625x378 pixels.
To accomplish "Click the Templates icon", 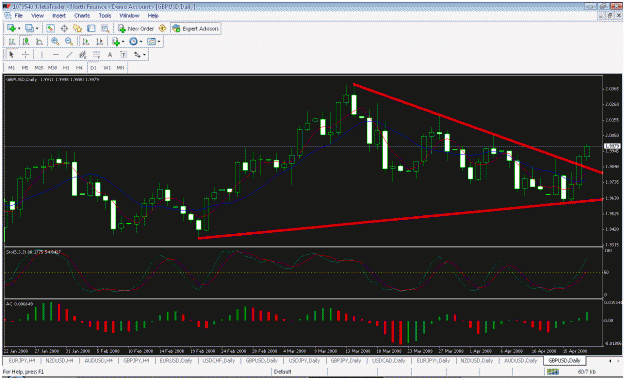I will click(151, 41).
